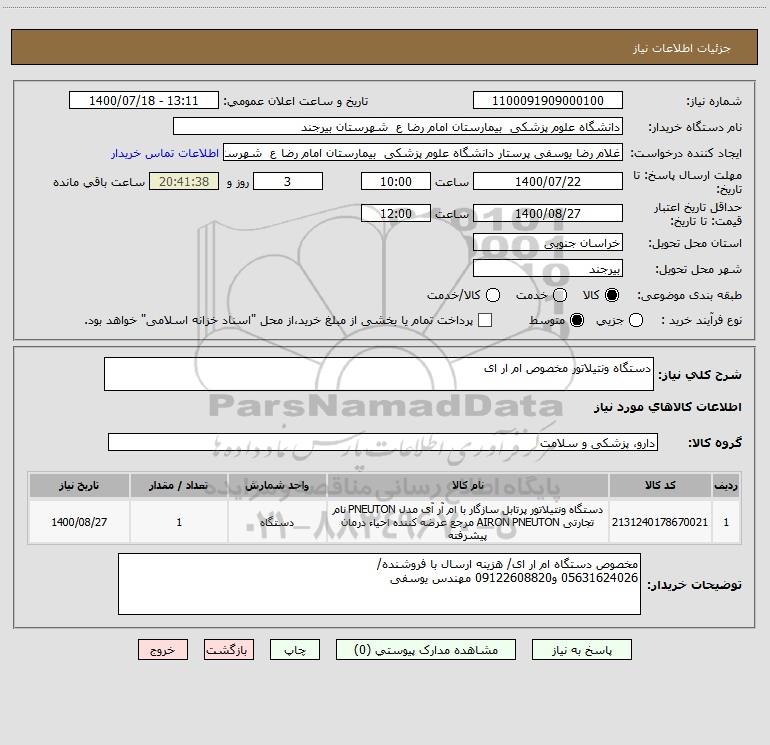
Task: Click the اطلاعات کالاهای مورد نیاز heading
Action: (x=668, y=407)
